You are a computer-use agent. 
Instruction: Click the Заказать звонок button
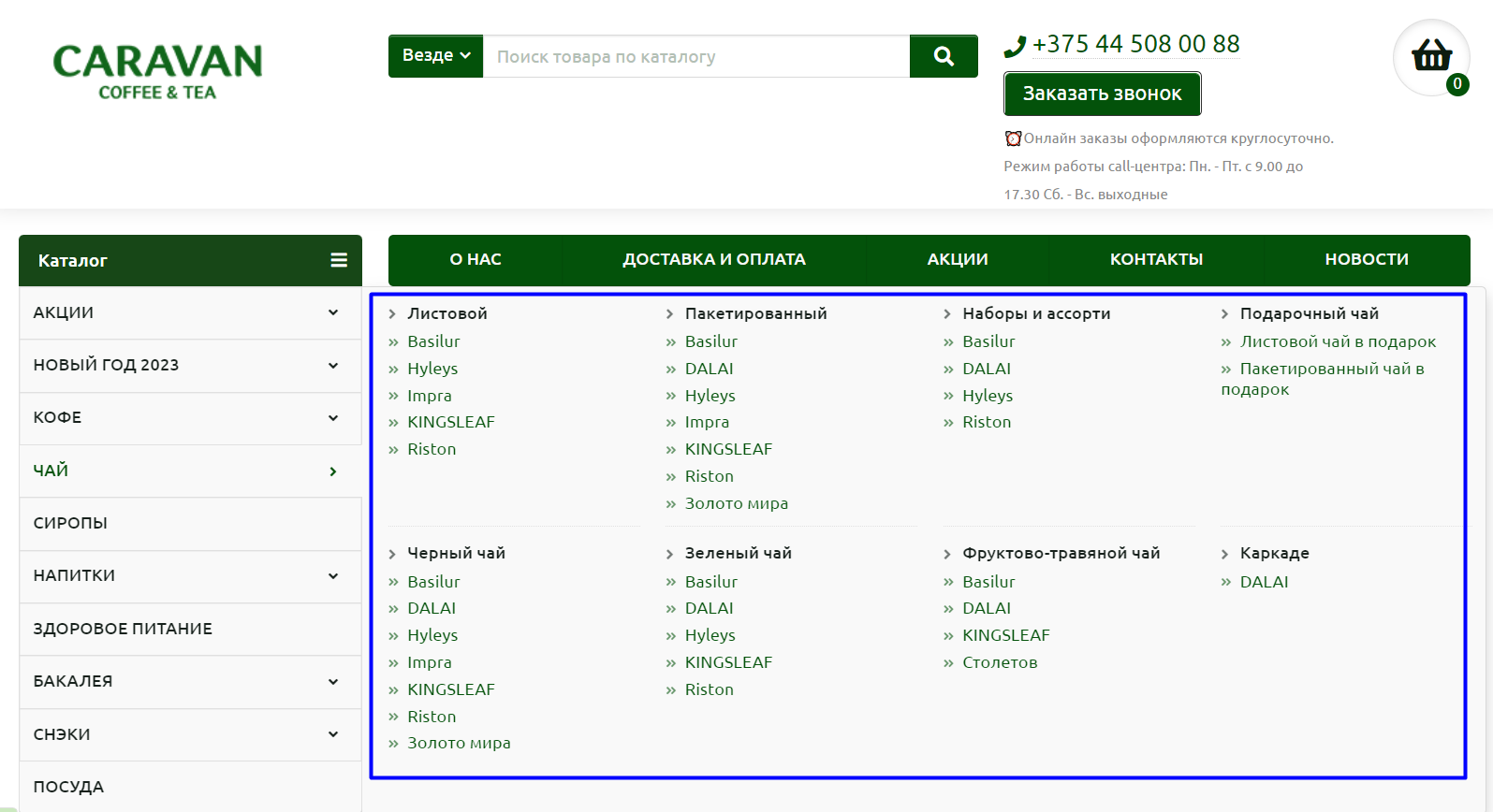1103,94
